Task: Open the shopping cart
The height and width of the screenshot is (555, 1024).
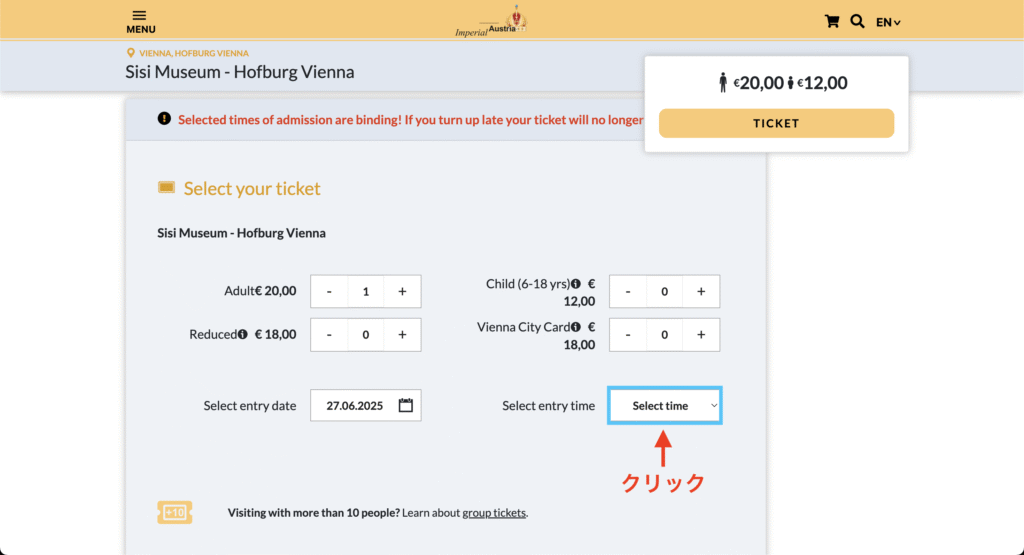Action: [x=831, y=22]
